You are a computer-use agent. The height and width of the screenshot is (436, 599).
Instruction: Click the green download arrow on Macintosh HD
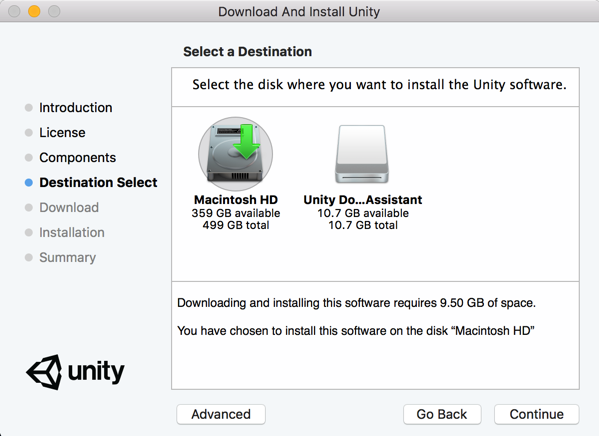point(246,141)
